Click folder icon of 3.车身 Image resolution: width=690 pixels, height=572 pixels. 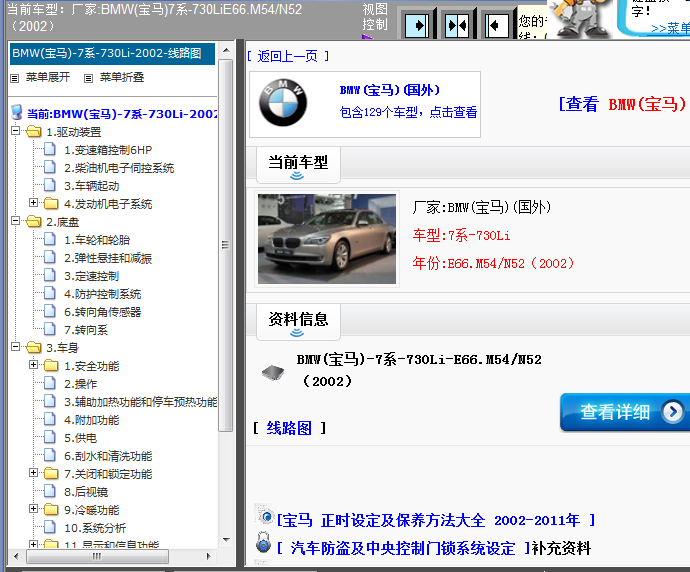tap(34, 347)
